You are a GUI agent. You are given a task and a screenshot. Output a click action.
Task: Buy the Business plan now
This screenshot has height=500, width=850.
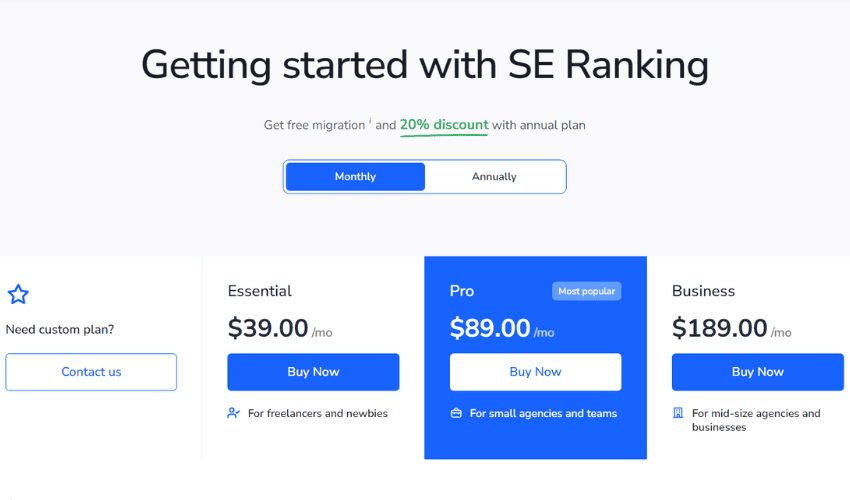click(758, 372)
